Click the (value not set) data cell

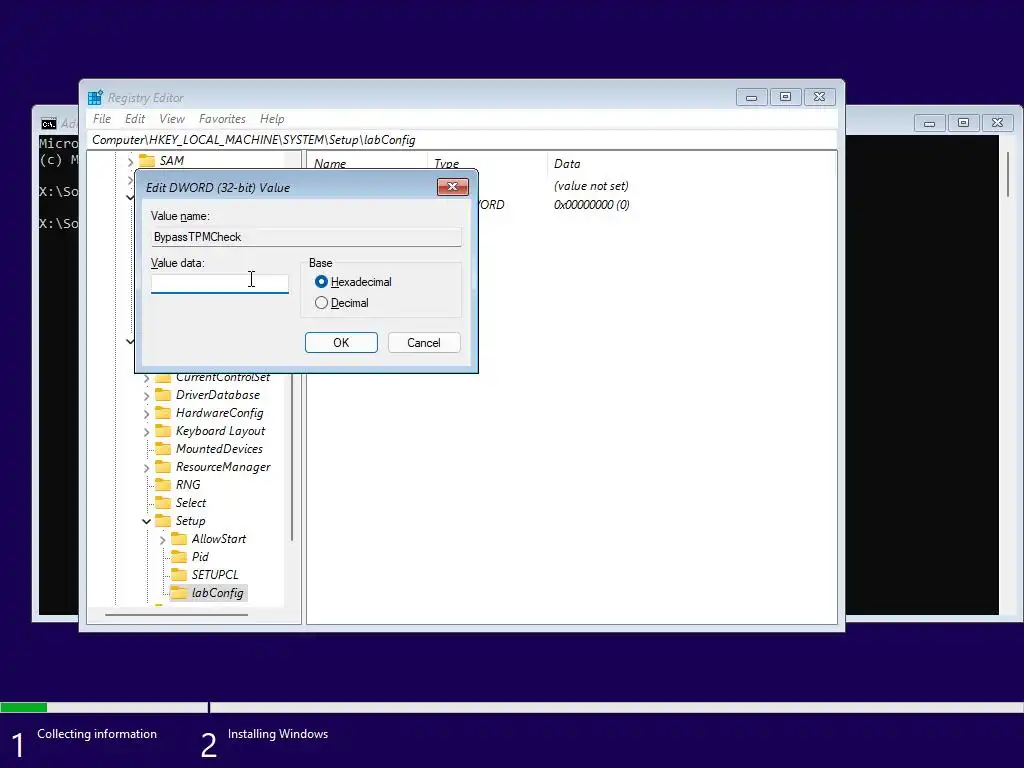(591, 186)
